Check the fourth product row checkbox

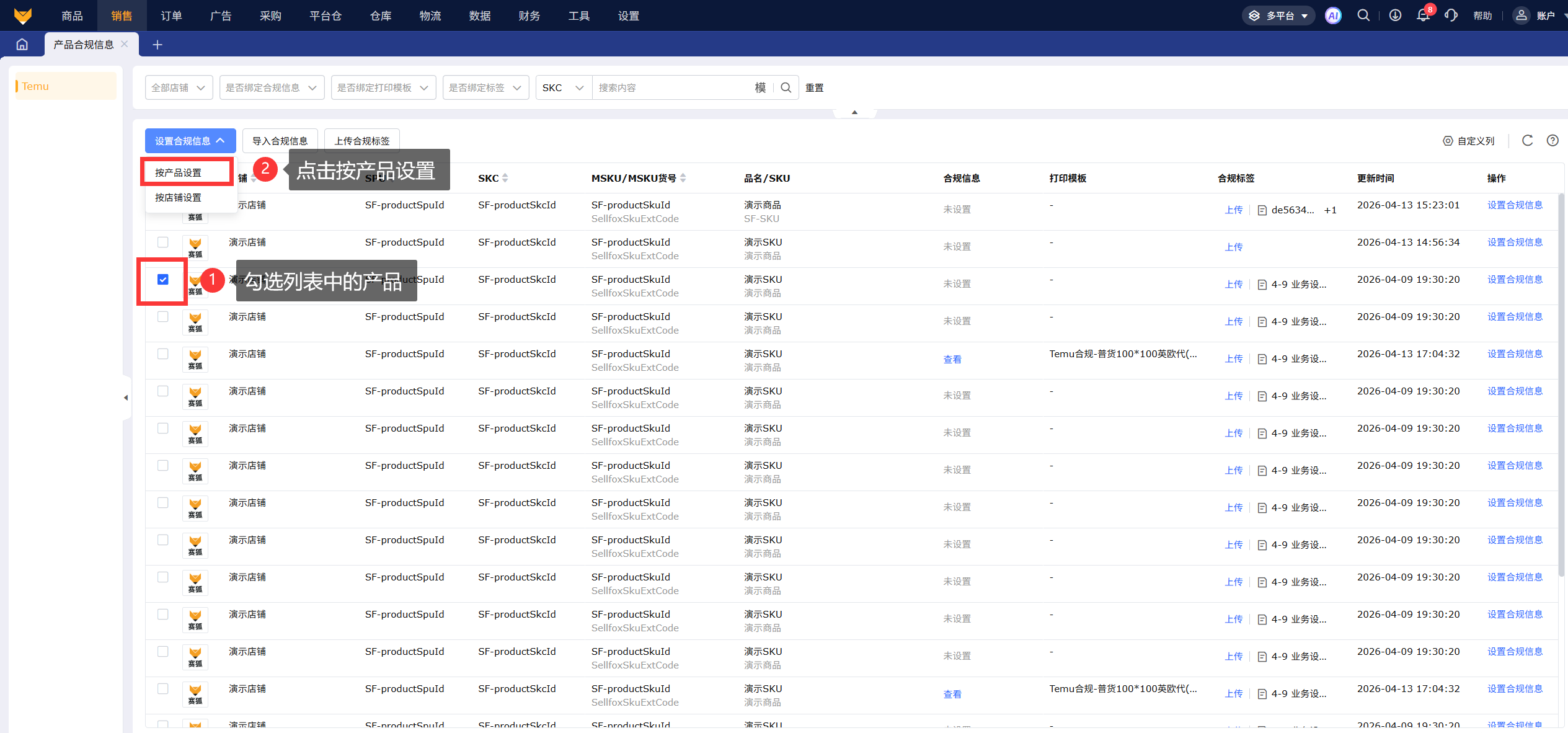tap(163, 317)
